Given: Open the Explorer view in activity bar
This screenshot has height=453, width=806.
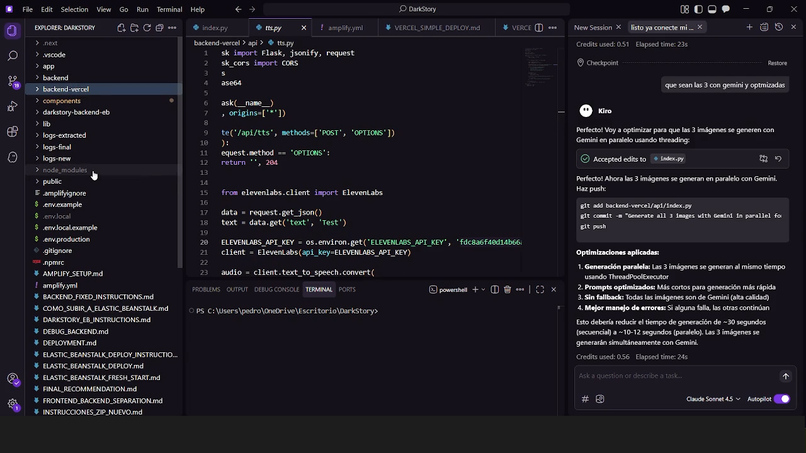Looking at the screenshot, I should coord(12,31).
